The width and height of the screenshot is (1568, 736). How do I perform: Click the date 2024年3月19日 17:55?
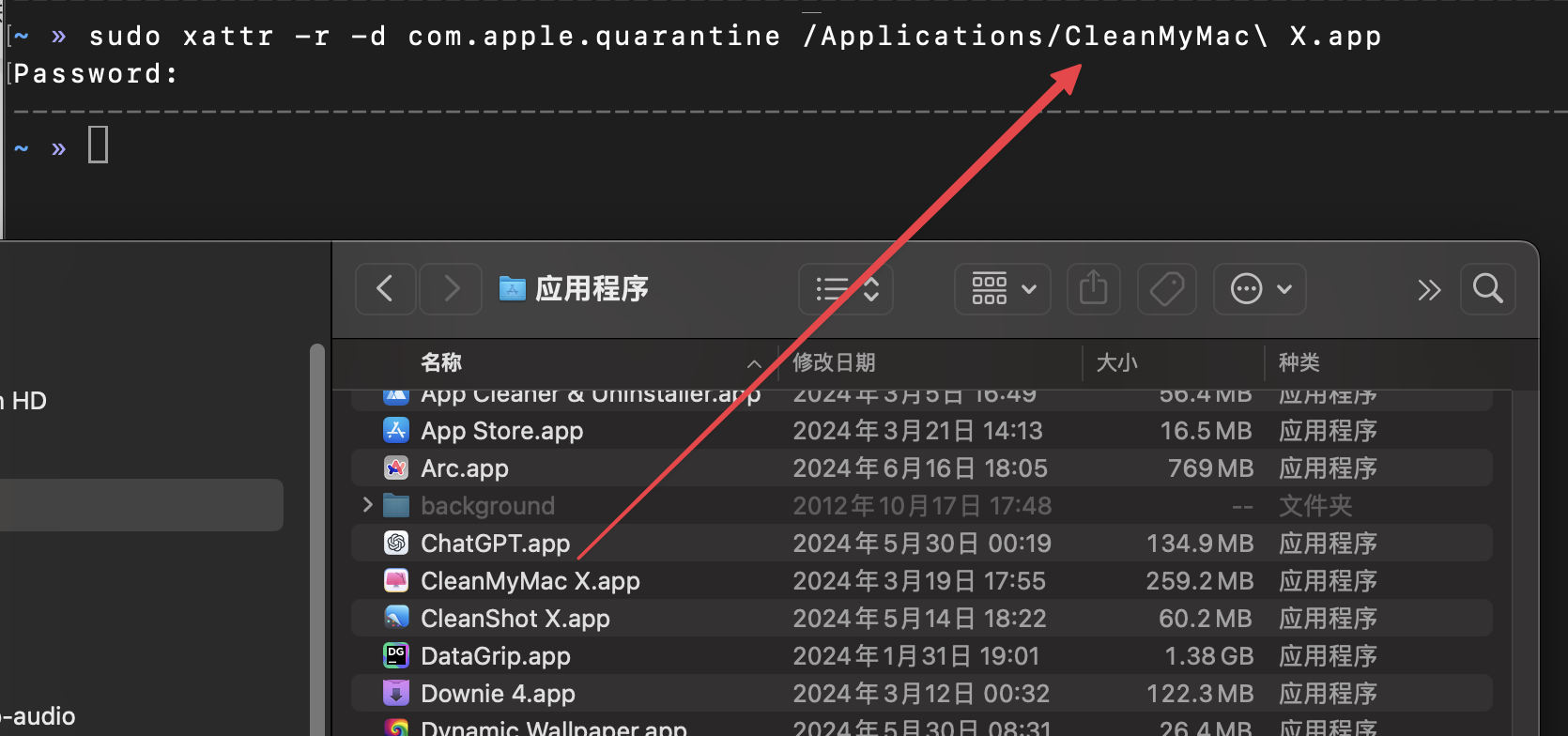click(x=919, y=581)
